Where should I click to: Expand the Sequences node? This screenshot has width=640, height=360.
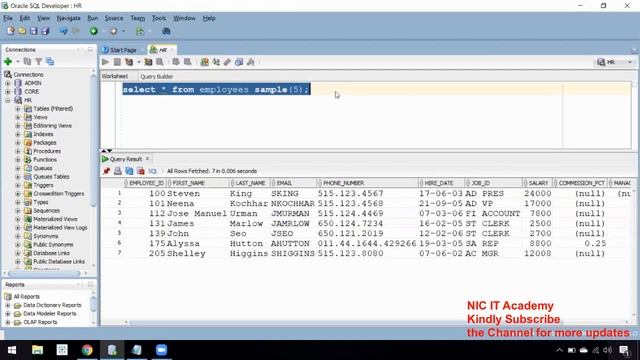[x=18, y=211]
